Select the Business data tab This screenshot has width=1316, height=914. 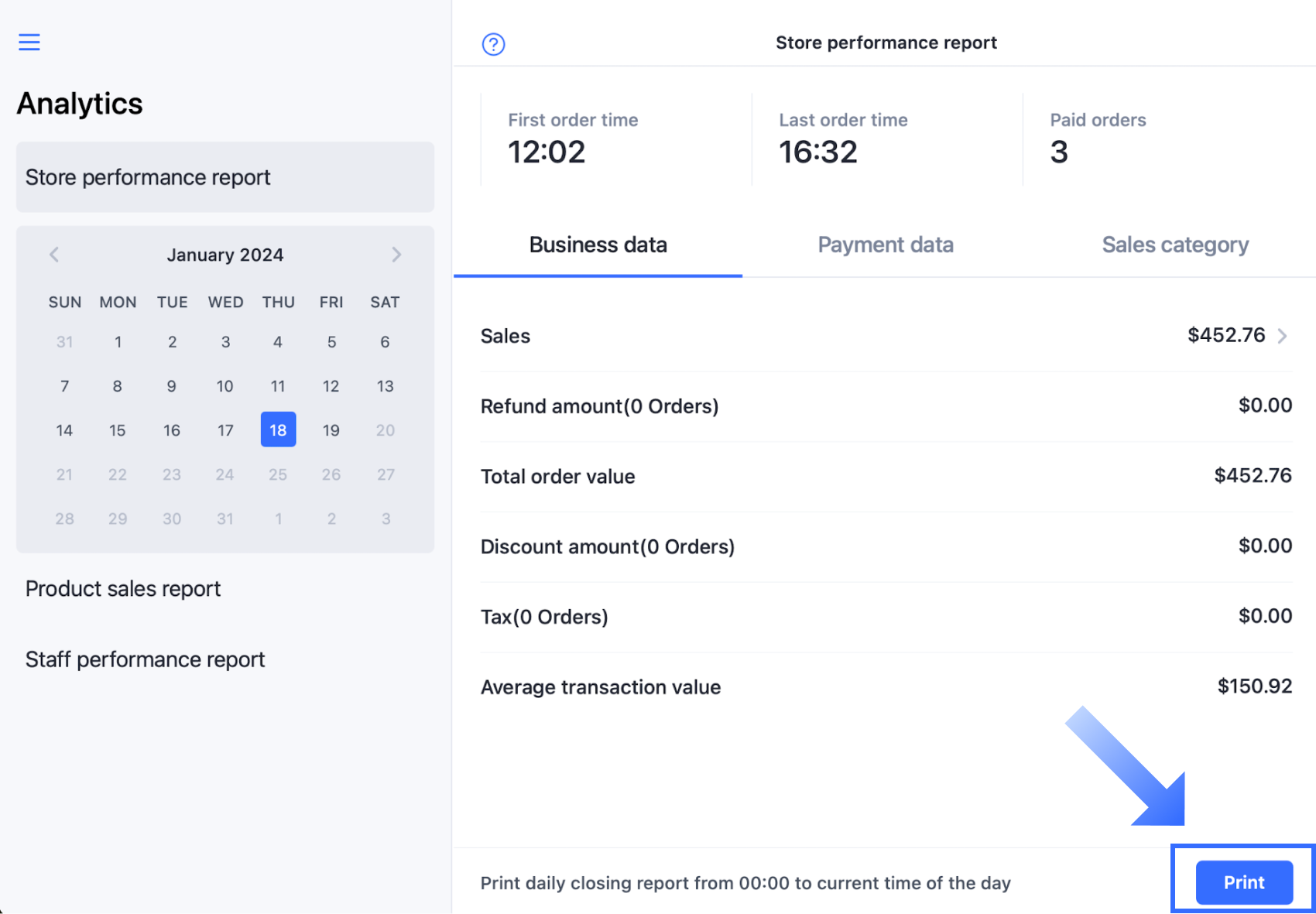click(x=598, y=245)
